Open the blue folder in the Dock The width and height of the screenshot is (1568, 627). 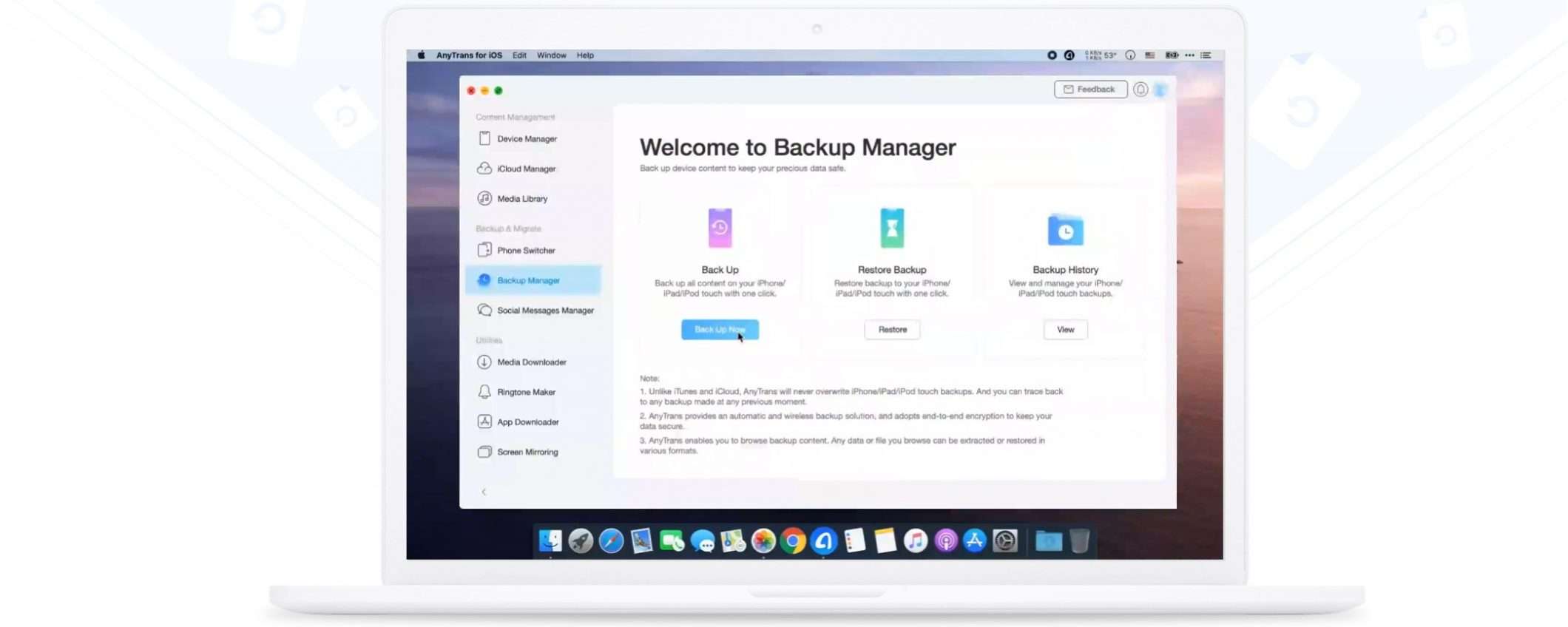coord(1048,541)
